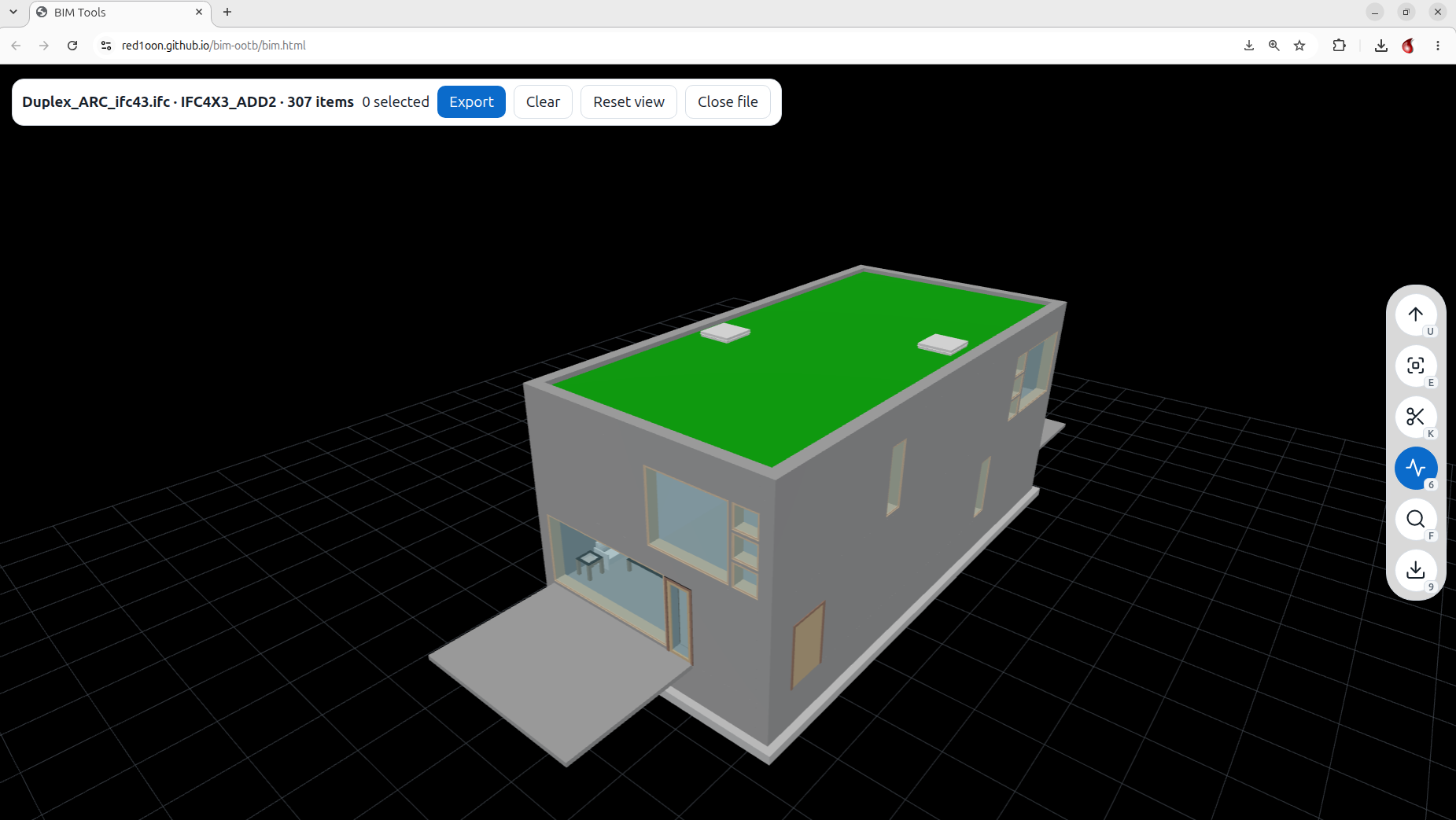Viewport: 1456px width, 820px height.
Task: Open Chrome three-dot menu
Action: pyautogui.click(x=1438, y=46)
